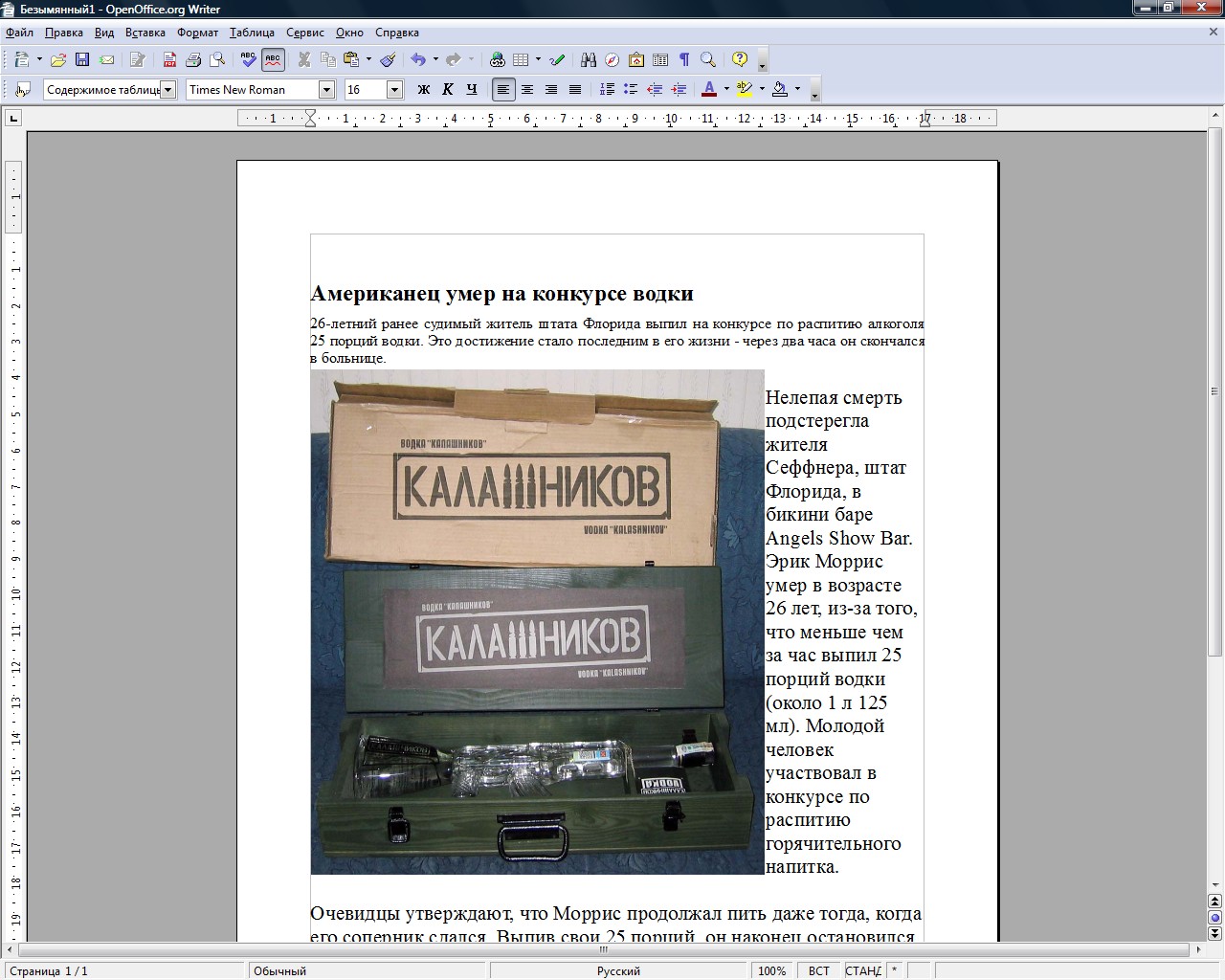Image resolution: width=1225 pixels, height=980 pixels.
Task: Open the Navigator compass icon
Action: point(612,59)
